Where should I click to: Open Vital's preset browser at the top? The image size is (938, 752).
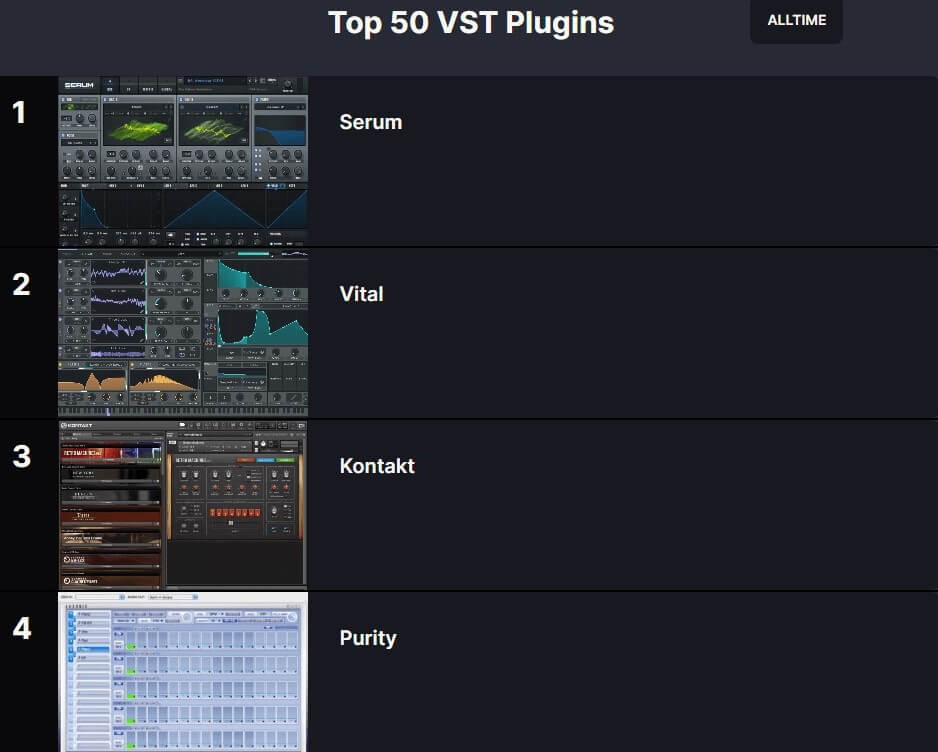[x=181, y=252]
